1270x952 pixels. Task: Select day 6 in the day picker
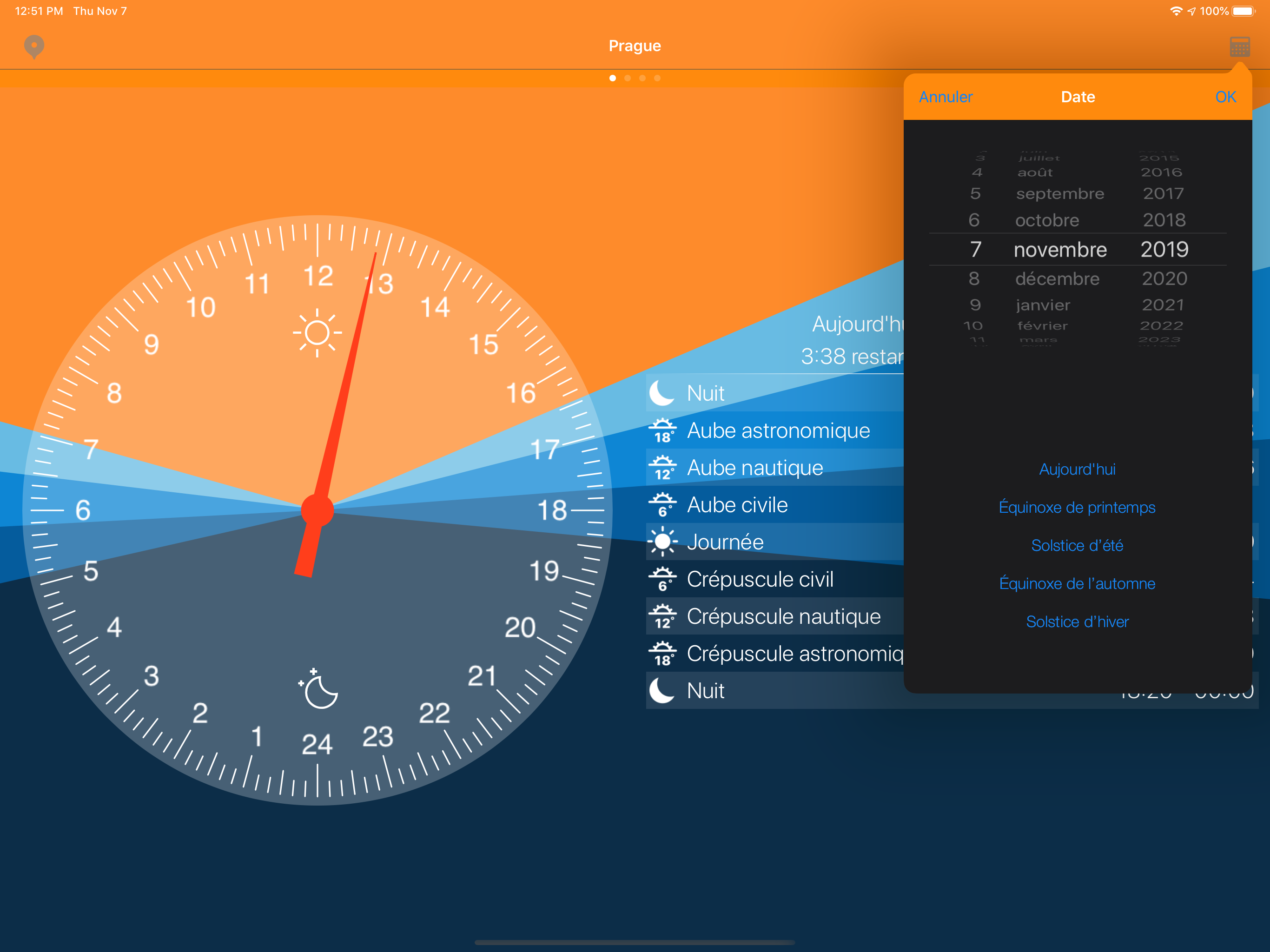(x=974, y=220)
